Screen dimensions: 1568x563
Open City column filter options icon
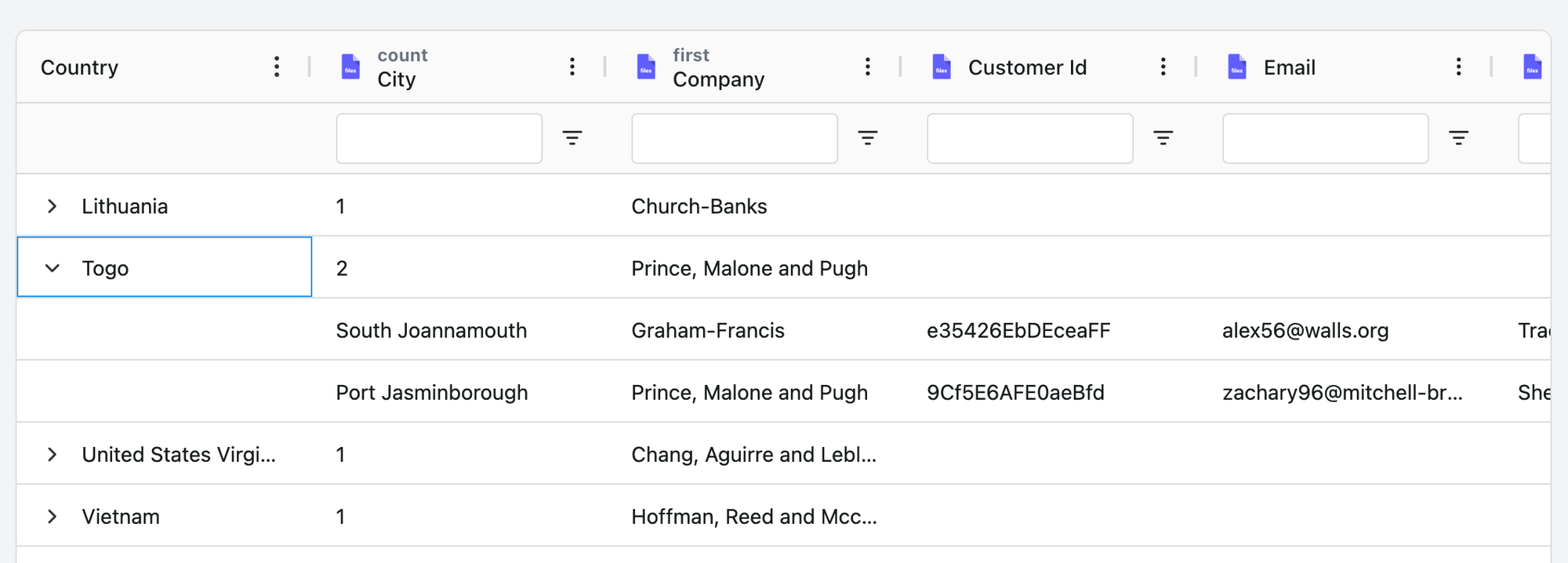coord(572,138)
